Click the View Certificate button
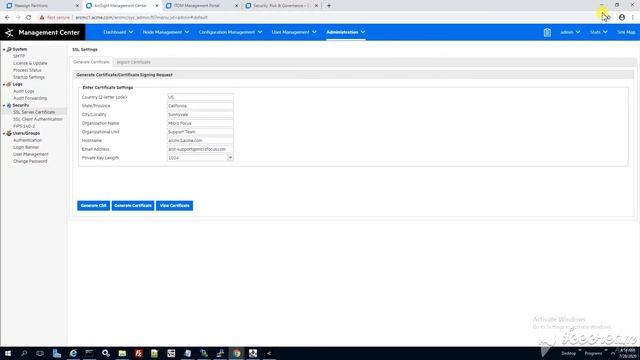 pyautogui.click(x=174, y=206)
